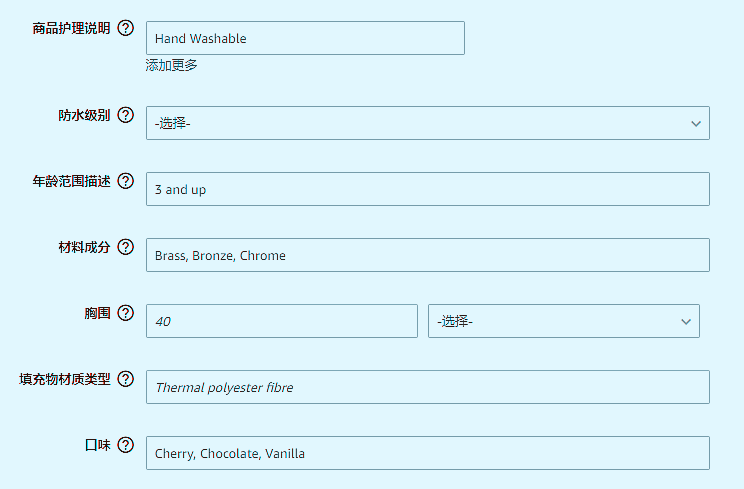Show help for 年龄范围描述 field

click(126, 181)
